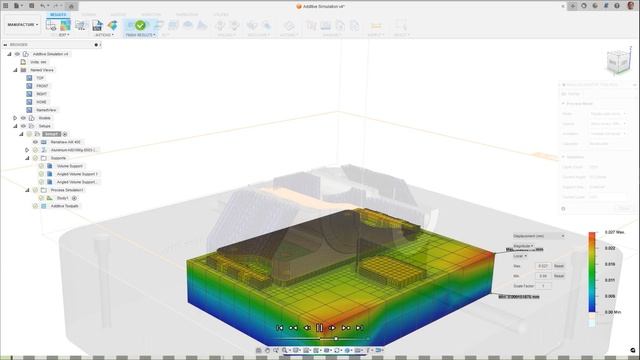Click the new tab plus icon in title bar
640x360 pixels.
[573, 6]
